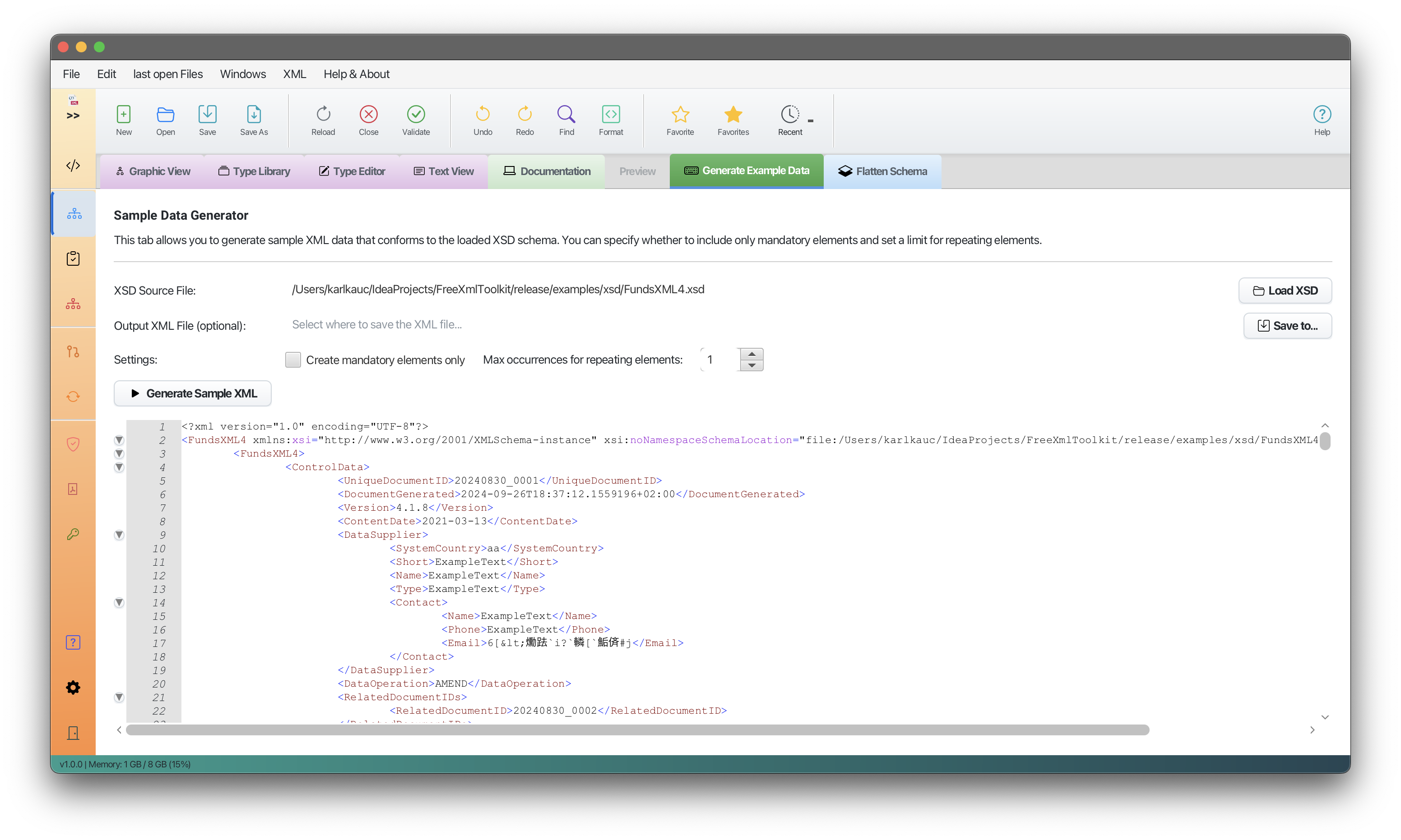Select the validation clipboard icon in sidebar
The image size is (1401, 840).
73,258
